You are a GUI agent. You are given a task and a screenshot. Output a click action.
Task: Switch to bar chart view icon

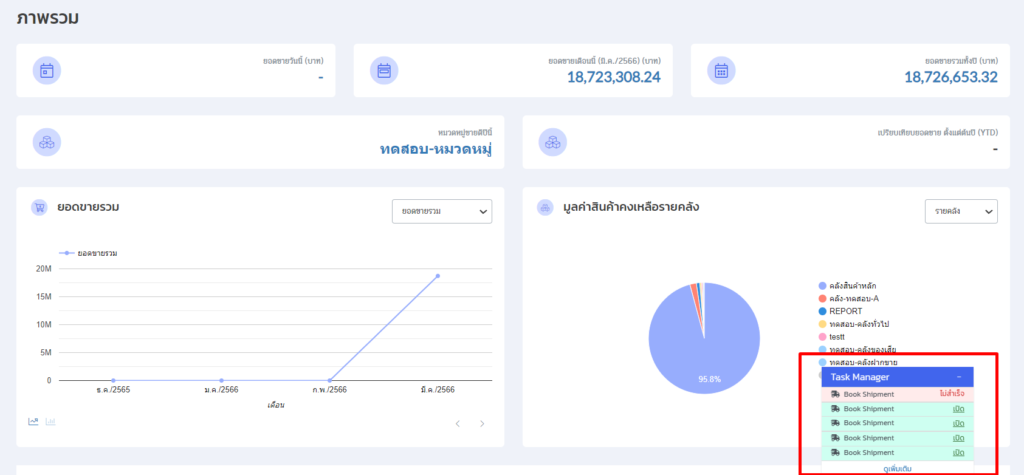(x=50, y=422)
